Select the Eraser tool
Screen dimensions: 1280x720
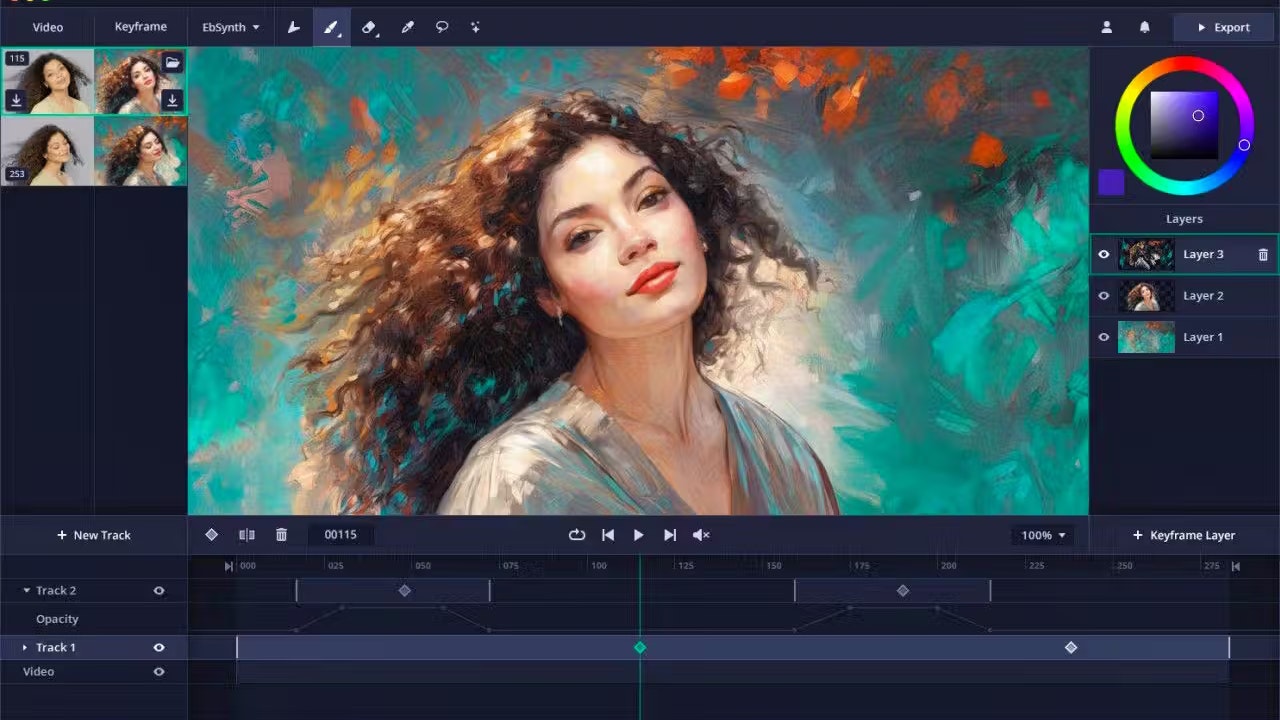(369, 28)
